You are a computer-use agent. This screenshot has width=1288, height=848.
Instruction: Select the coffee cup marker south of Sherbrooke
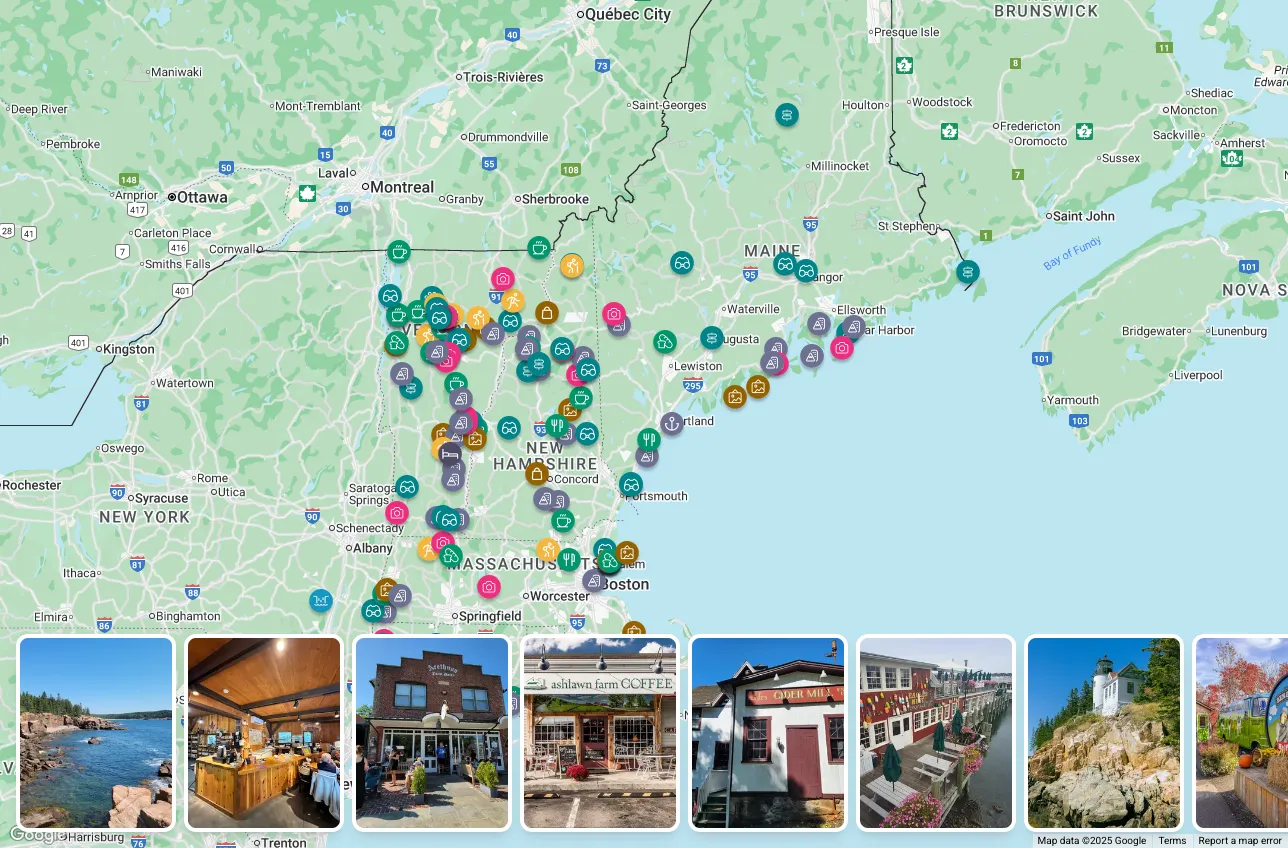tap(539, 247)
